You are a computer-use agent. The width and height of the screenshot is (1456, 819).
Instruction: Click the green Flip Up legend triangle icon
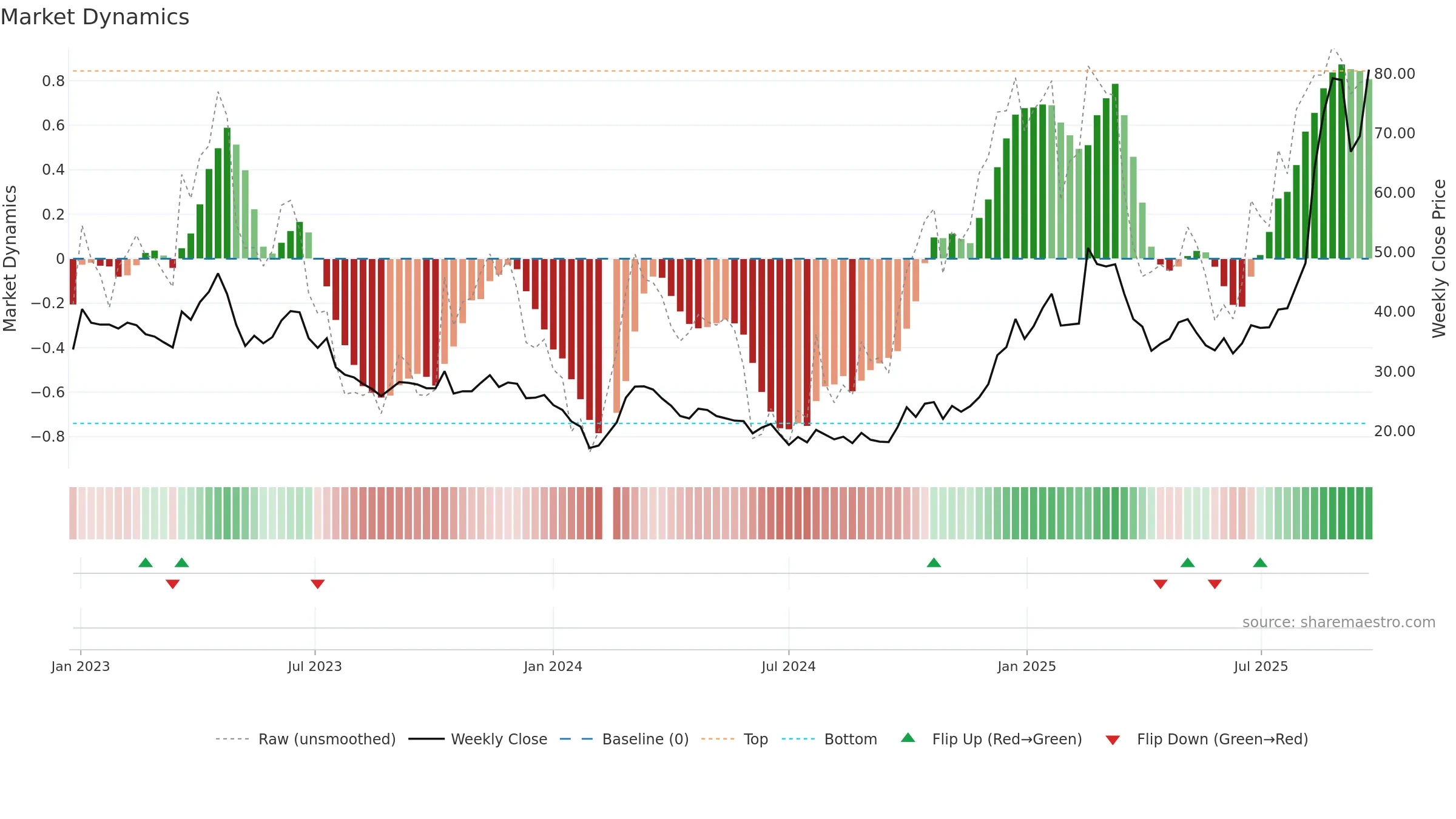pyautogui.click(x=908, y=738)
